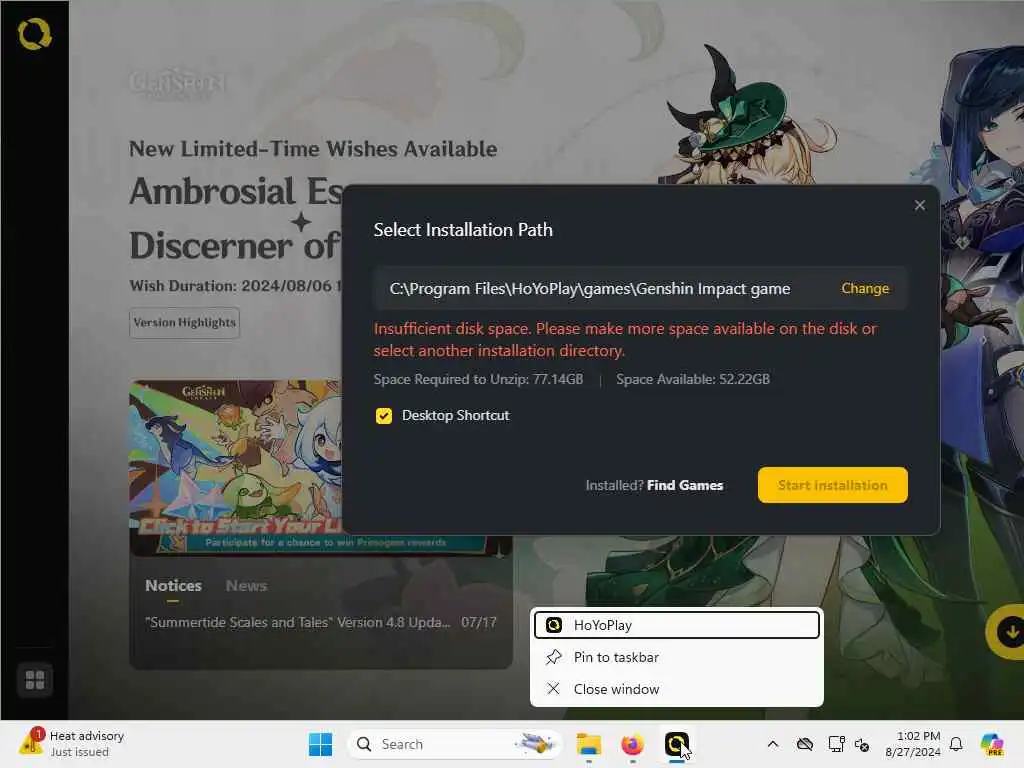Click the Space Available 52.22GB text
This screenshot has height=768, width=1024.
click(x=693, y=379)
